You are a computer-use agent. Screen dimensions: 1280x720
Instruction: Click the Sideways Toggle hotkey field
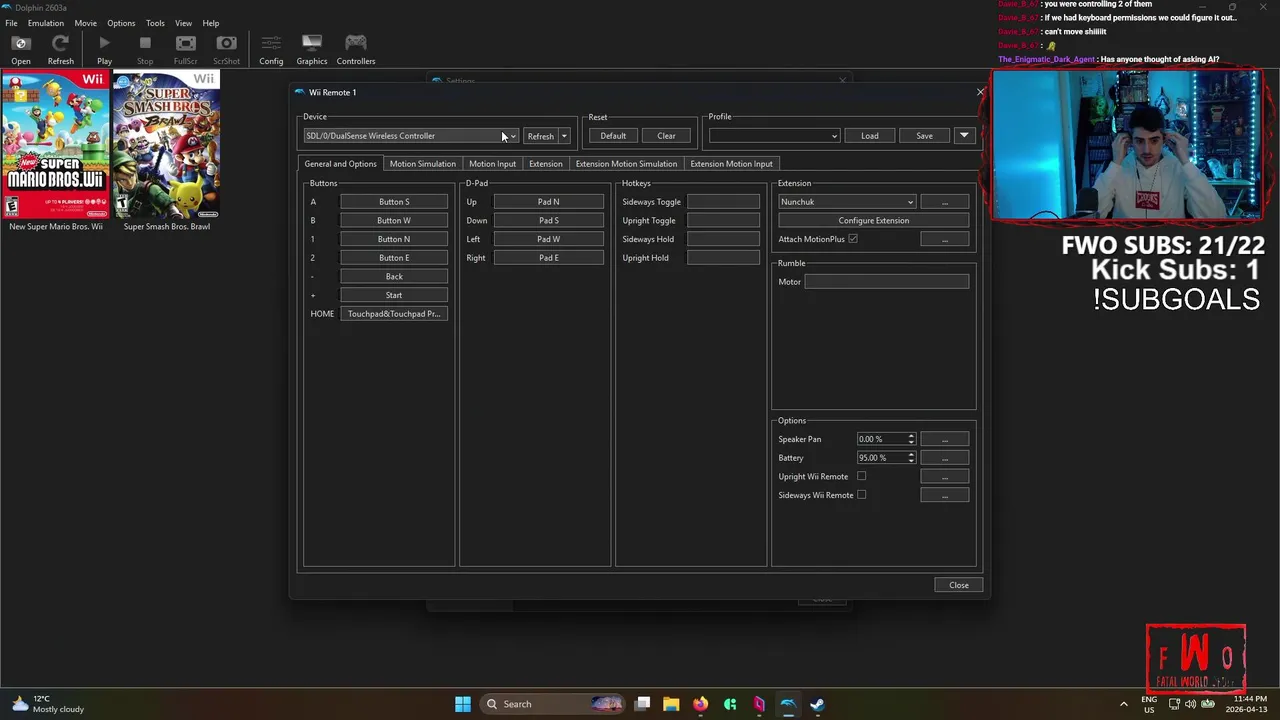(723, 202)
